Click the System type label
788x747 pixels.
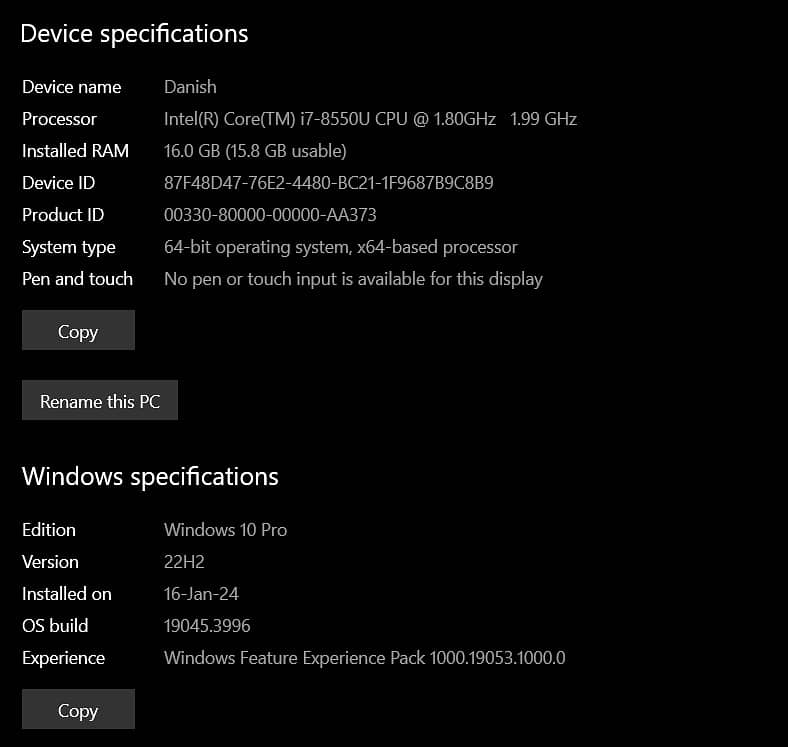click(69, 247)
